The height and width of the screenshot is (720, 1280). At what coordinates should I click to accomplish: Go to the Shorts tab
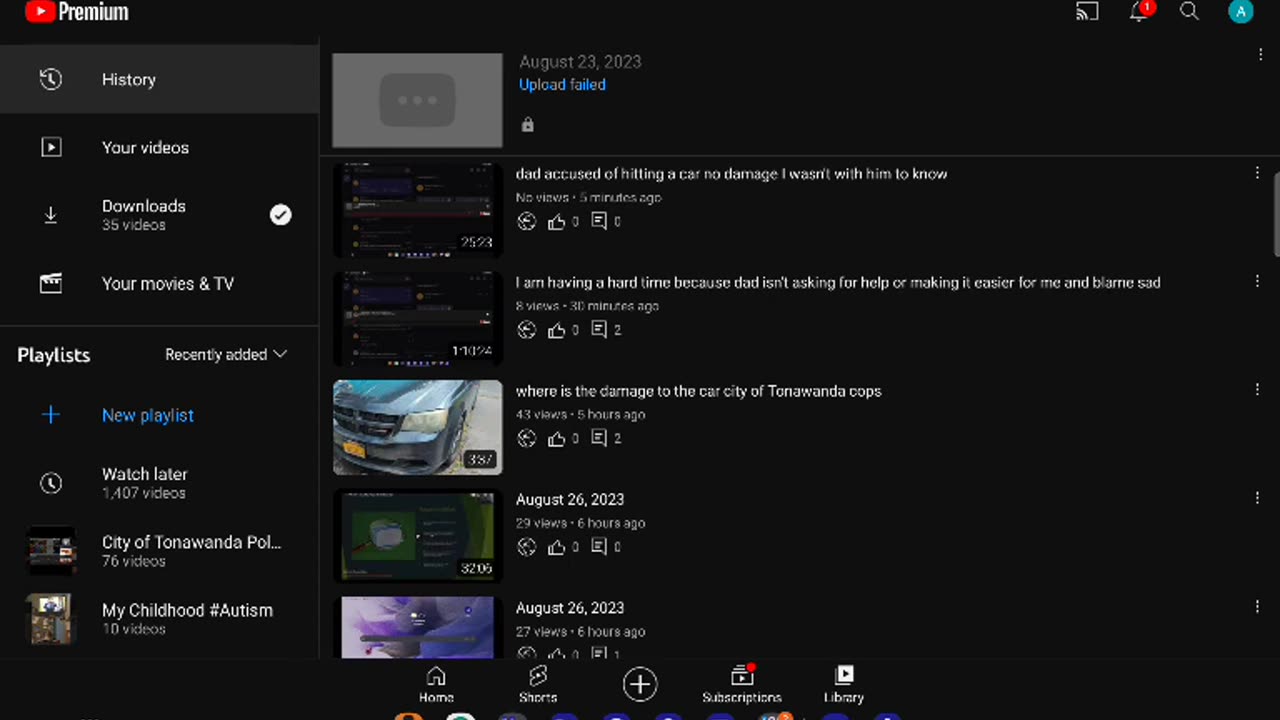click(x=538, y=685)
